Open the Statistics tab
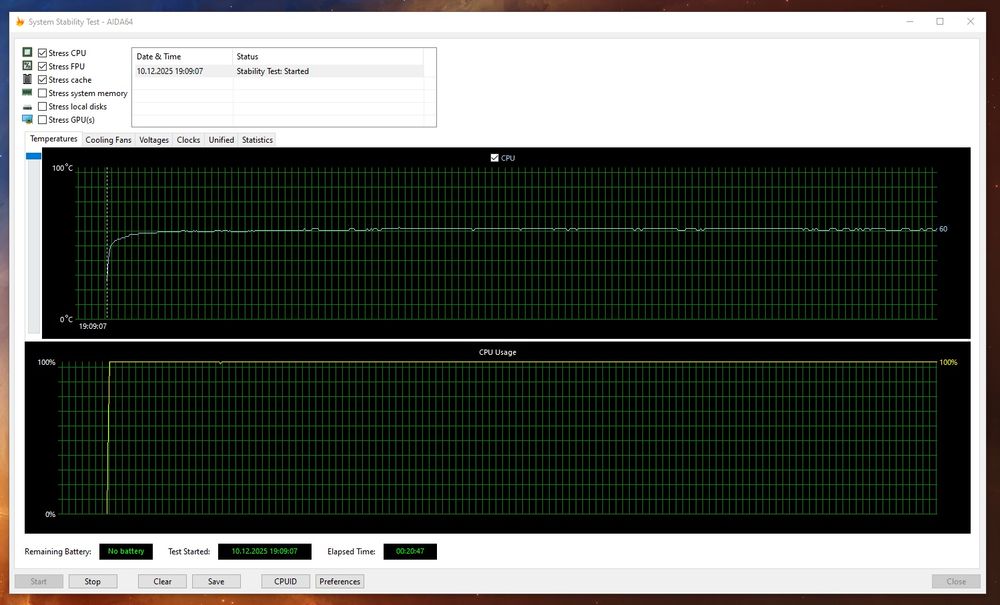Screen dimensions: 1000x605 (258, 140)
